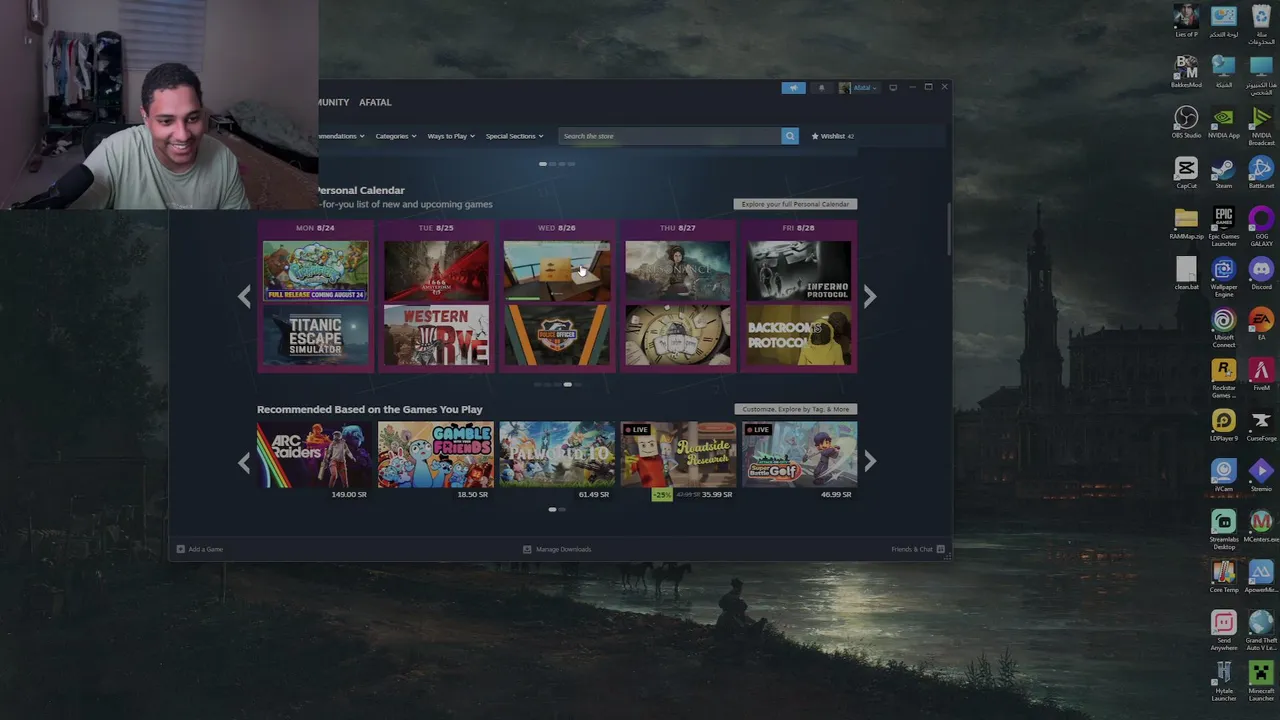Open Core Temp desktop icon

point(1223,576)
